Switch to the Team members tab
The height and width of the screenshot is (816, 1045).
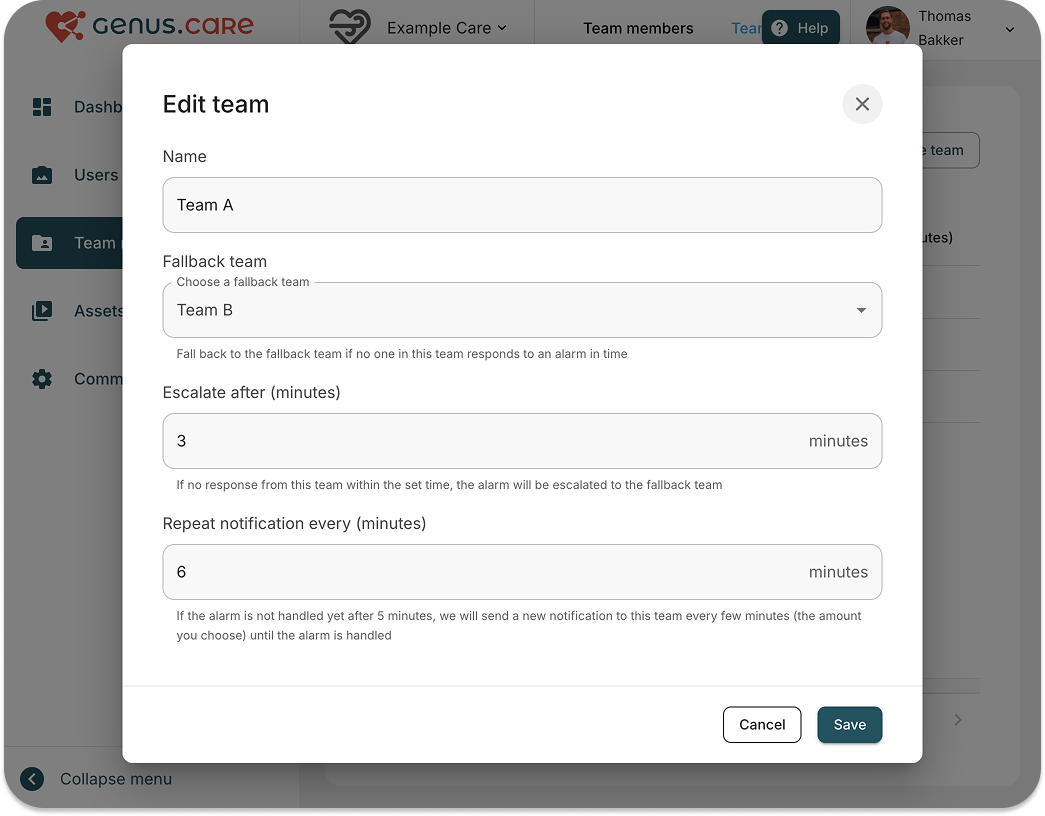[638, 28]
